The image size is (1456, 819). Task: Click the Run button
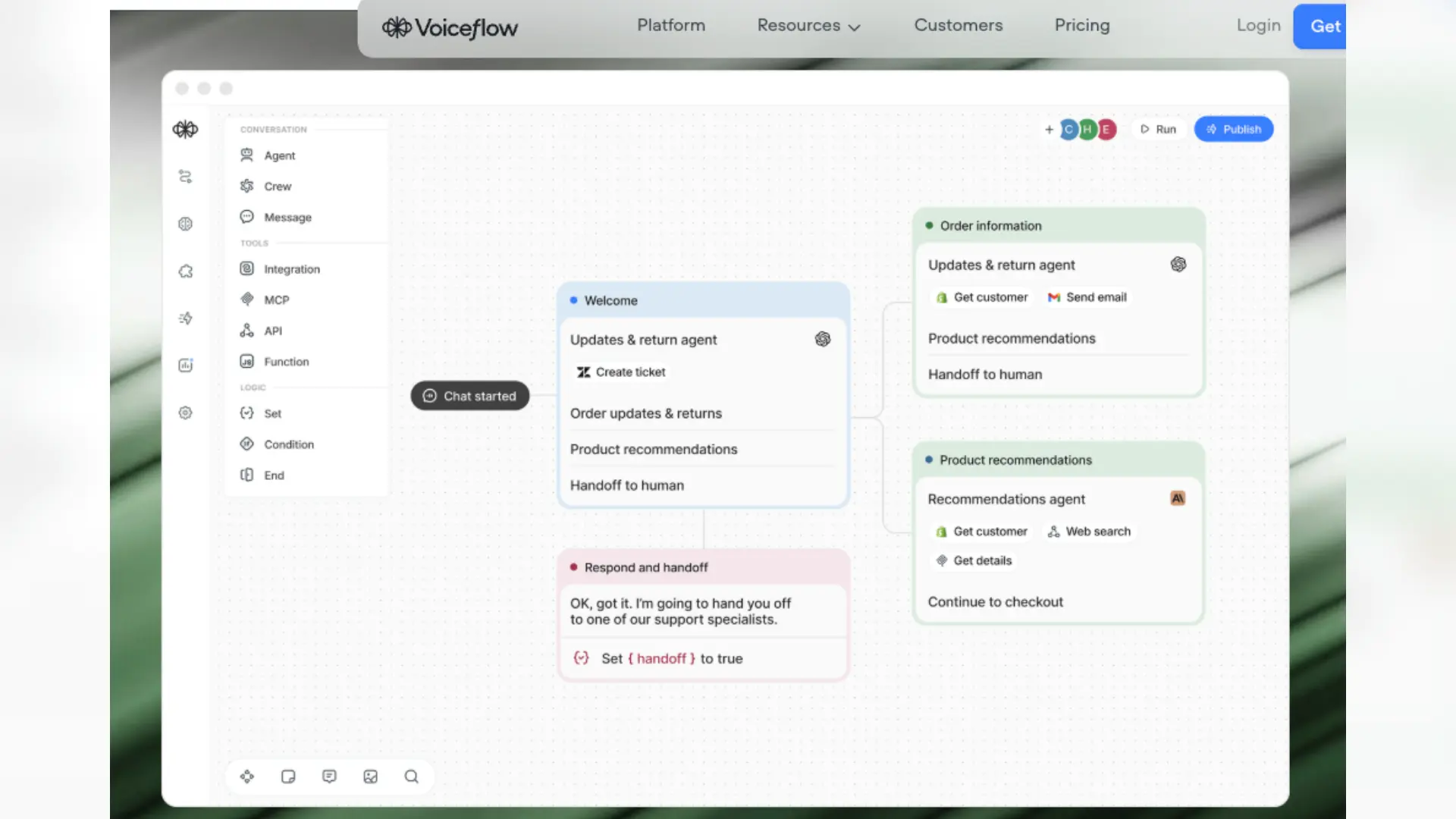coord(1158,130)
